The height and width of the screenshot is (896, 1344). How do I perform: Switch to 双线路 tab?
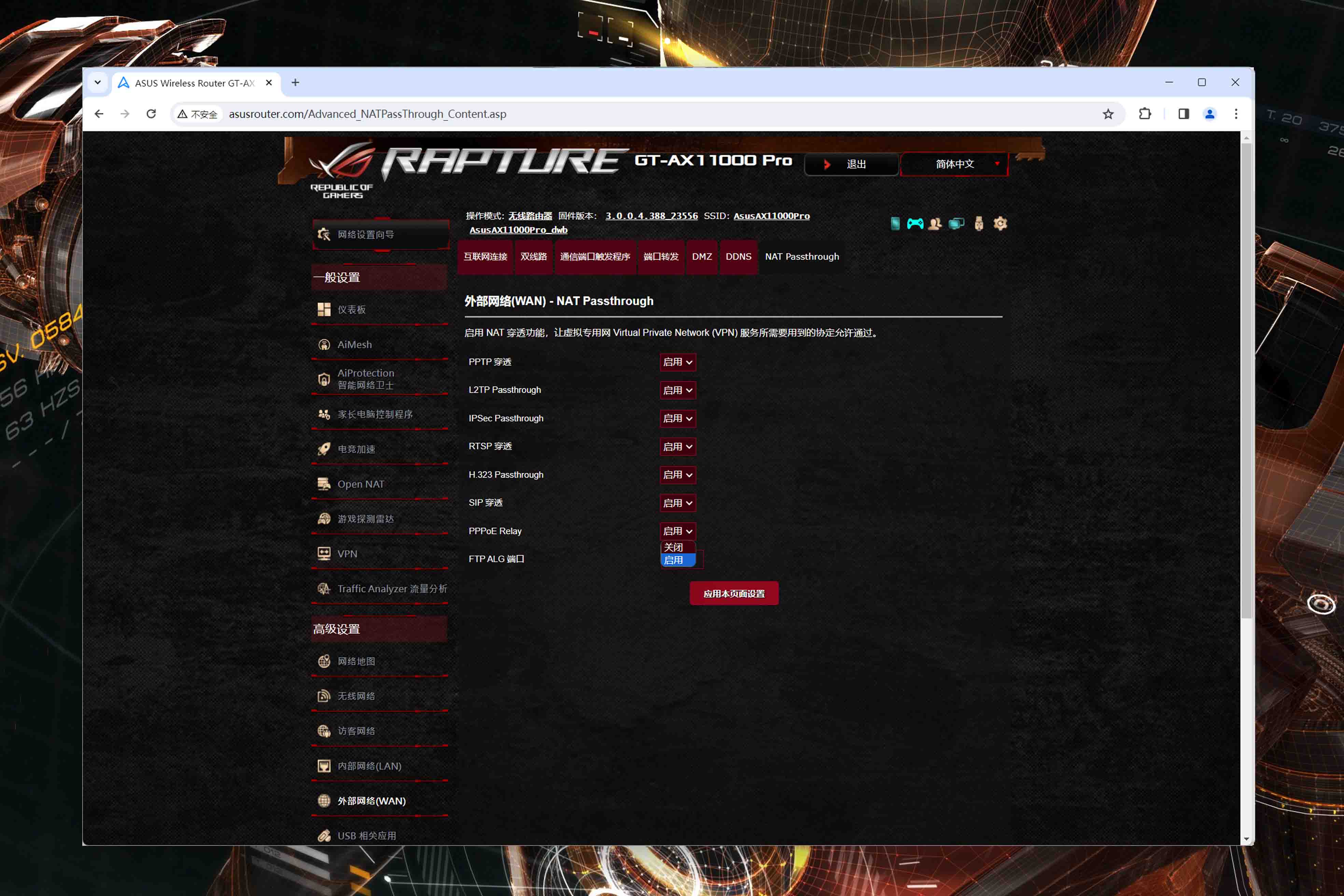point(533,256)
